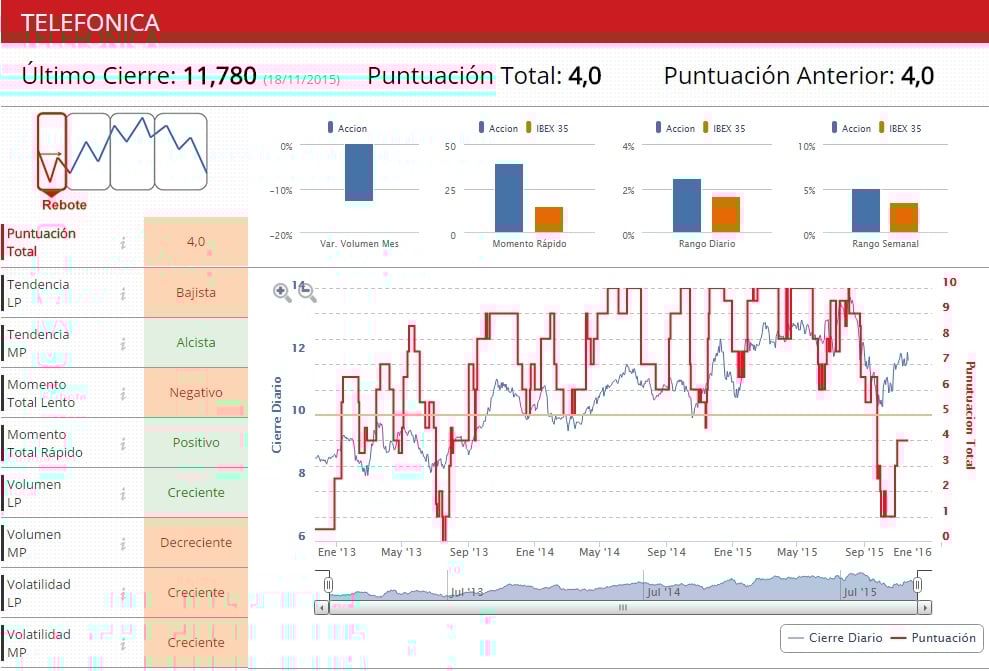989x671 pixels.
Task: Click left handle of range navigator
Action: click(x=328, y=585)
